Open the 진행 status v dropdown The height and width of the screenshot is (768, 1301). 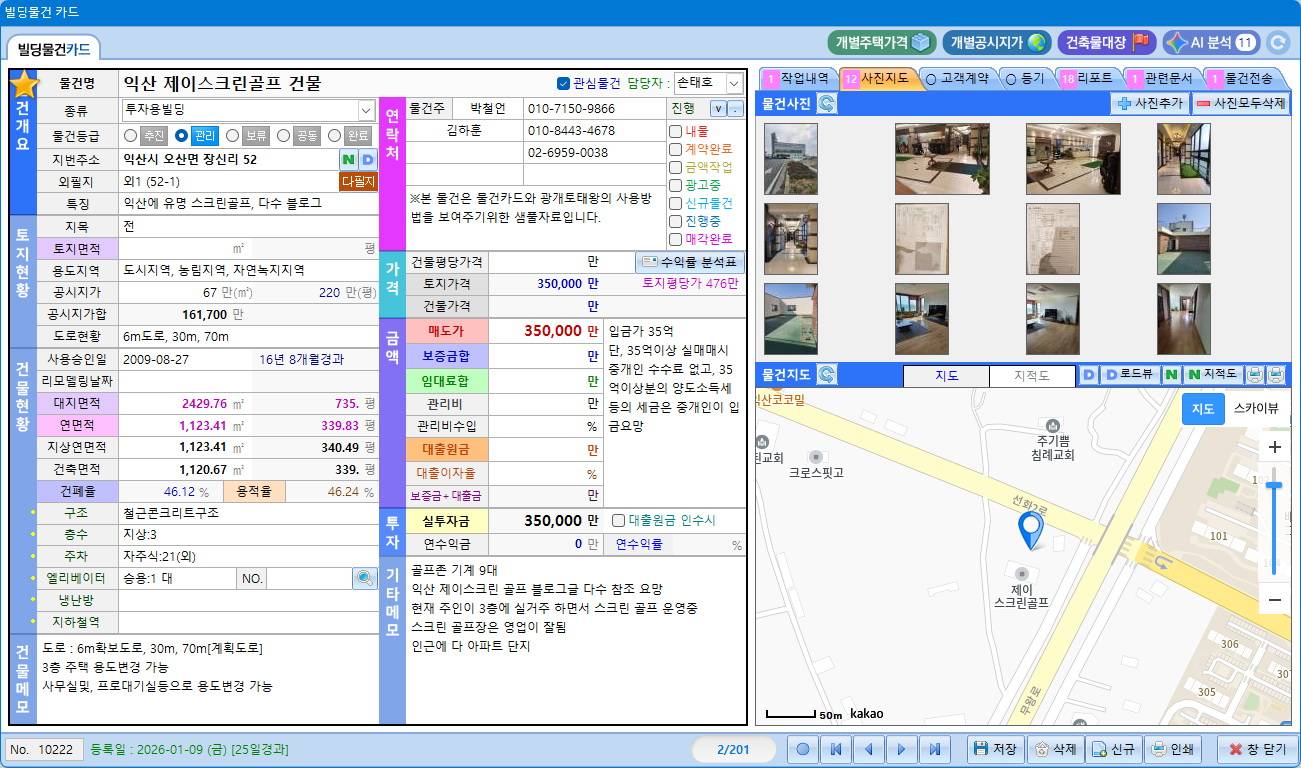718,108
